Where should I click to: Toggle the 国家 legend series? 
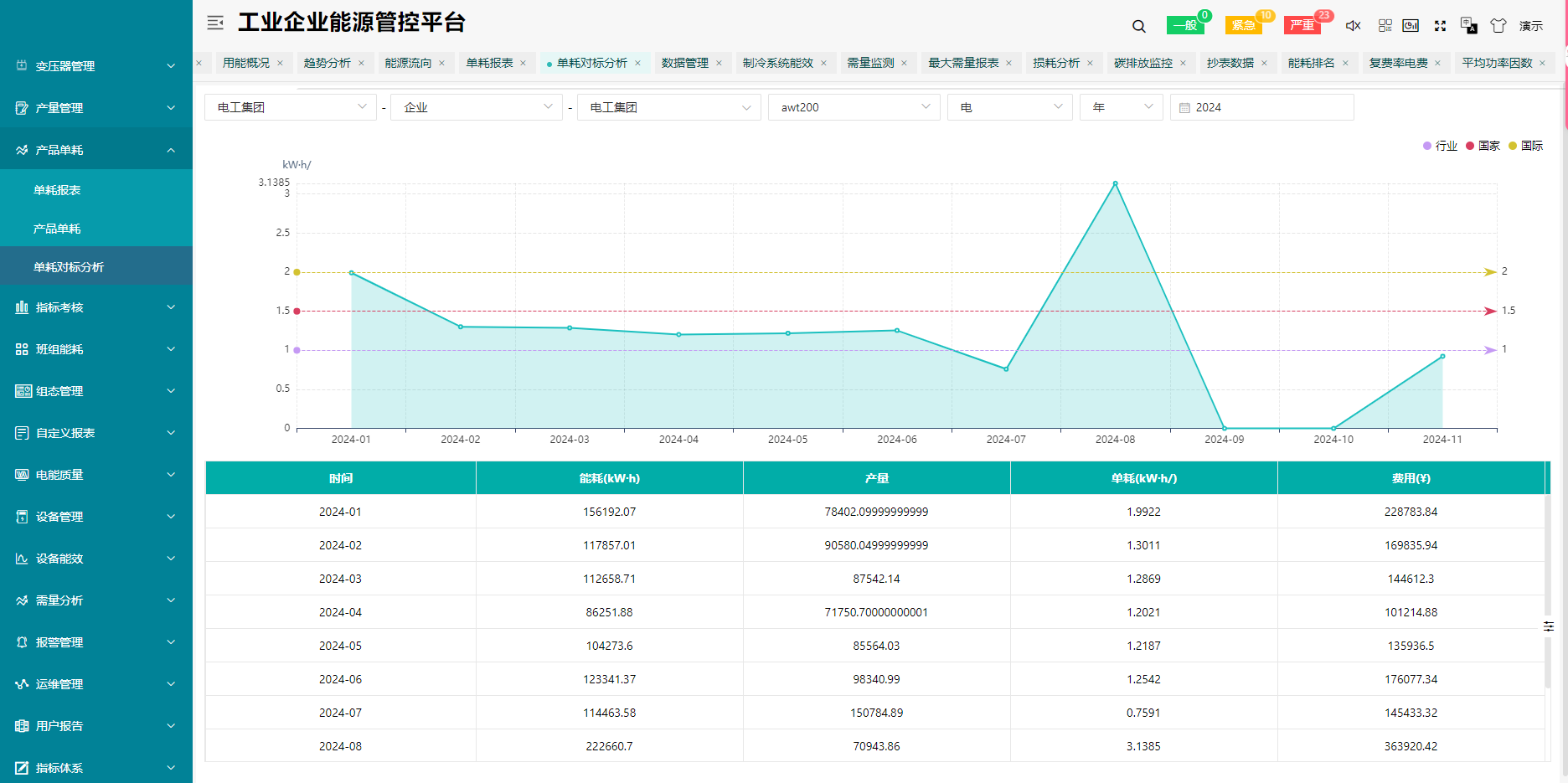(x=1483, y=146)
